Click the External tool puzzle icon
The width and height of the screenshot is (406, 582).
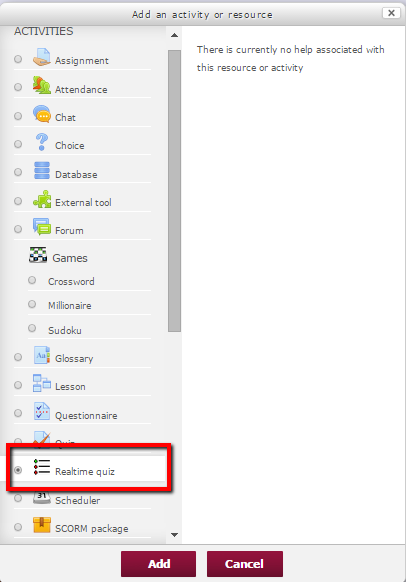click(x=42, y=199)
